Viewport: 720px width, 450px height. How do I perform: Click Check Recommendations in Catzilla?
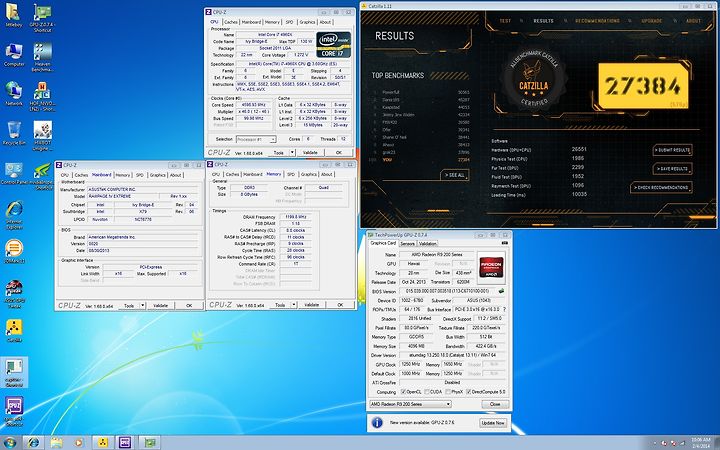661,187
